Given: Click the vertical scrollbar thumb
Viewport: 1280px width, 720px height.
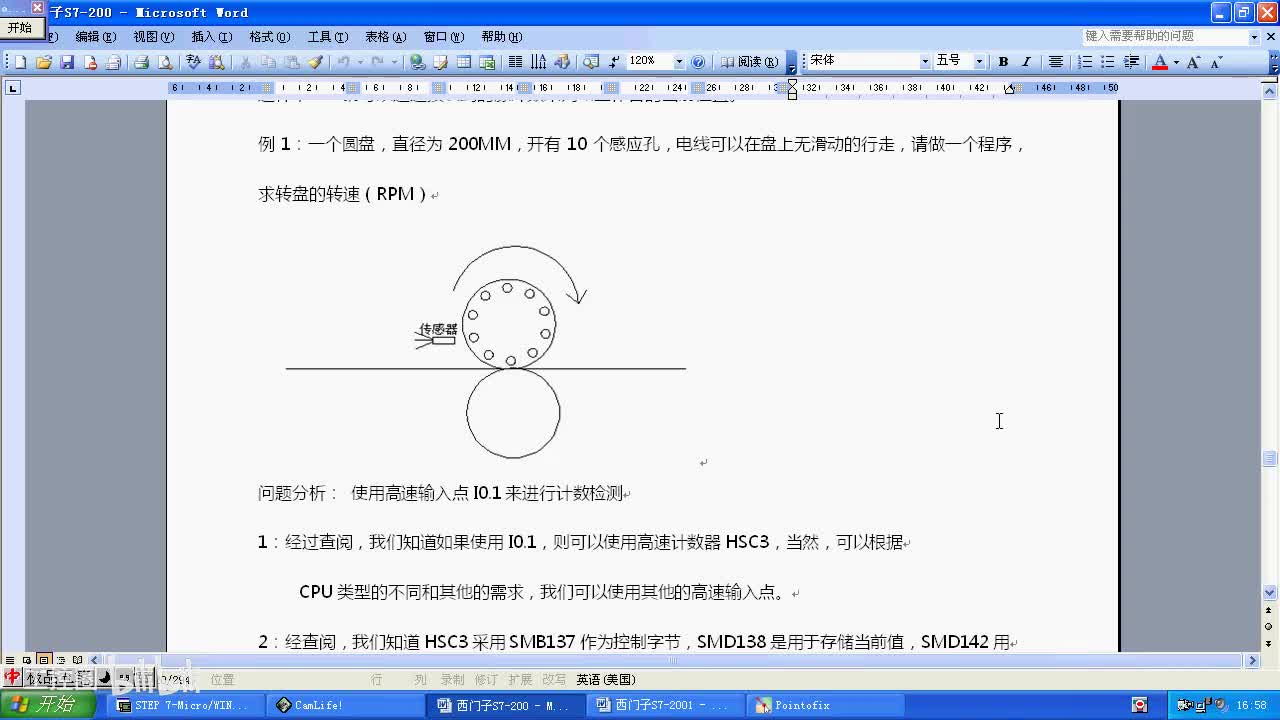Looking at the screenshot, I should 1270,459.
